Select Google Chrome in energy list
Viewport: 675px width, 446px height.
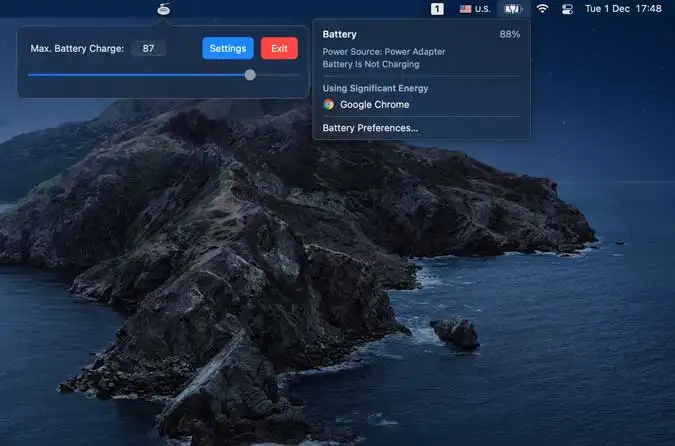click(421, 105)
